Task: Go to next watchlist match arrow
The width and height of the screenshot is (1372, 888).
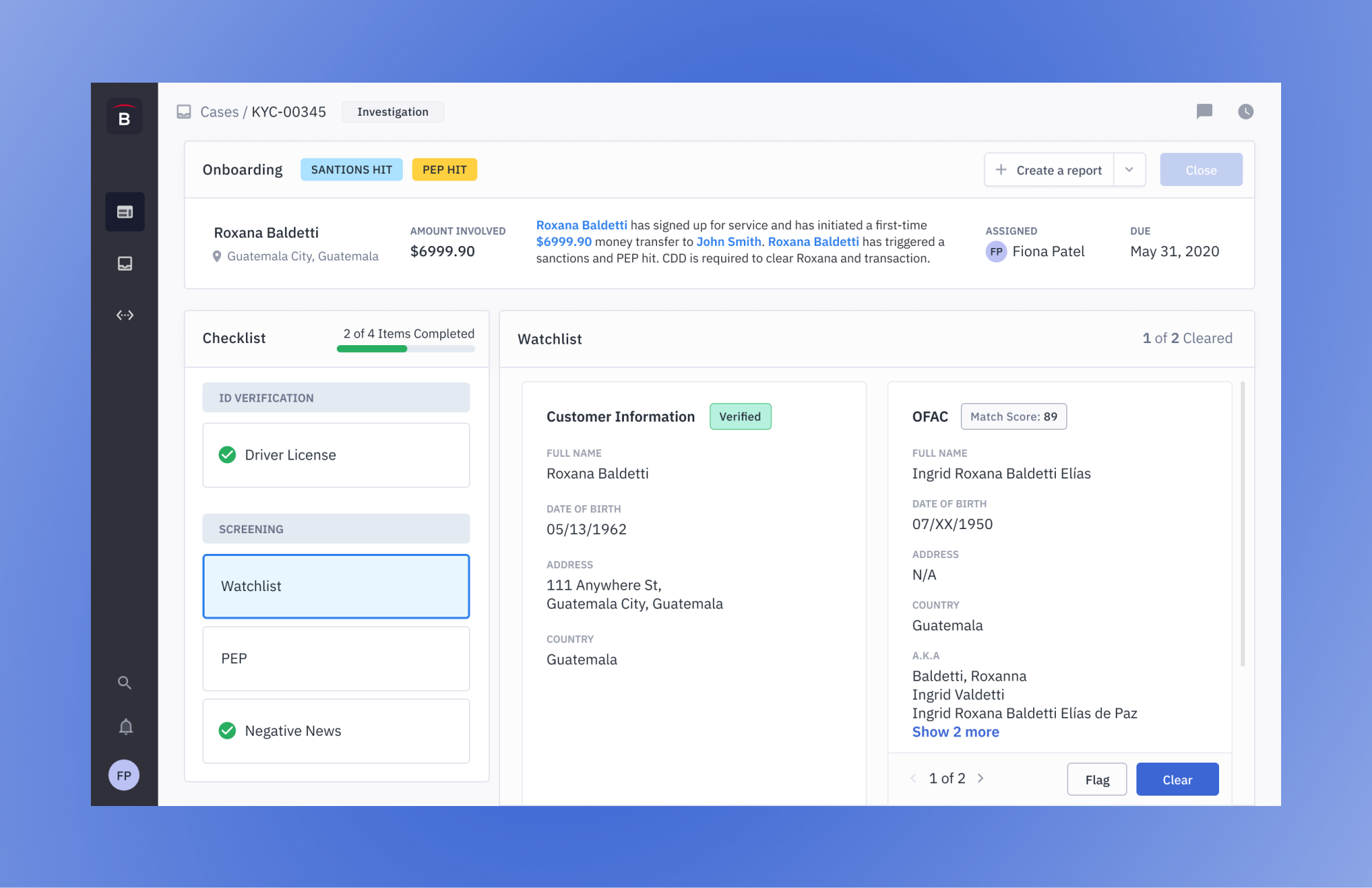Action: 981,778
